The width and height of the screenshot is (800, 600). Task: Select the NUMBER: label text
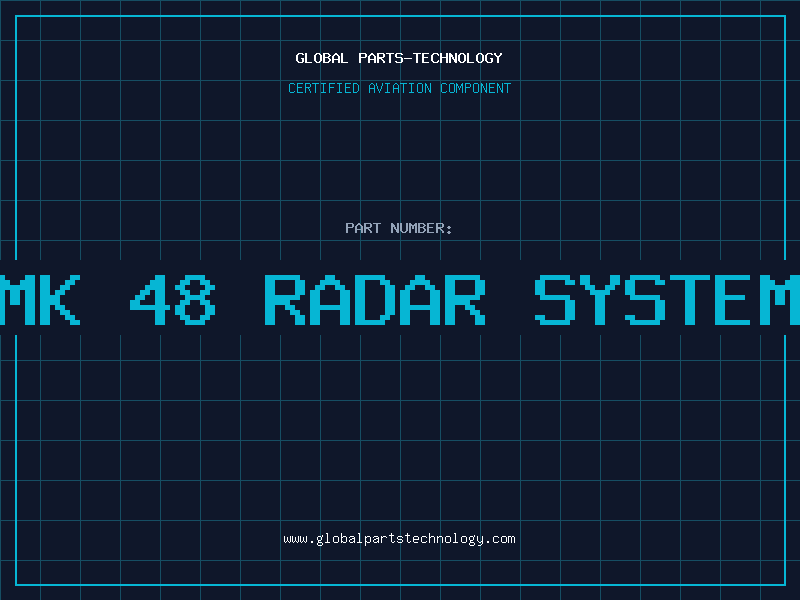[421, 228]
